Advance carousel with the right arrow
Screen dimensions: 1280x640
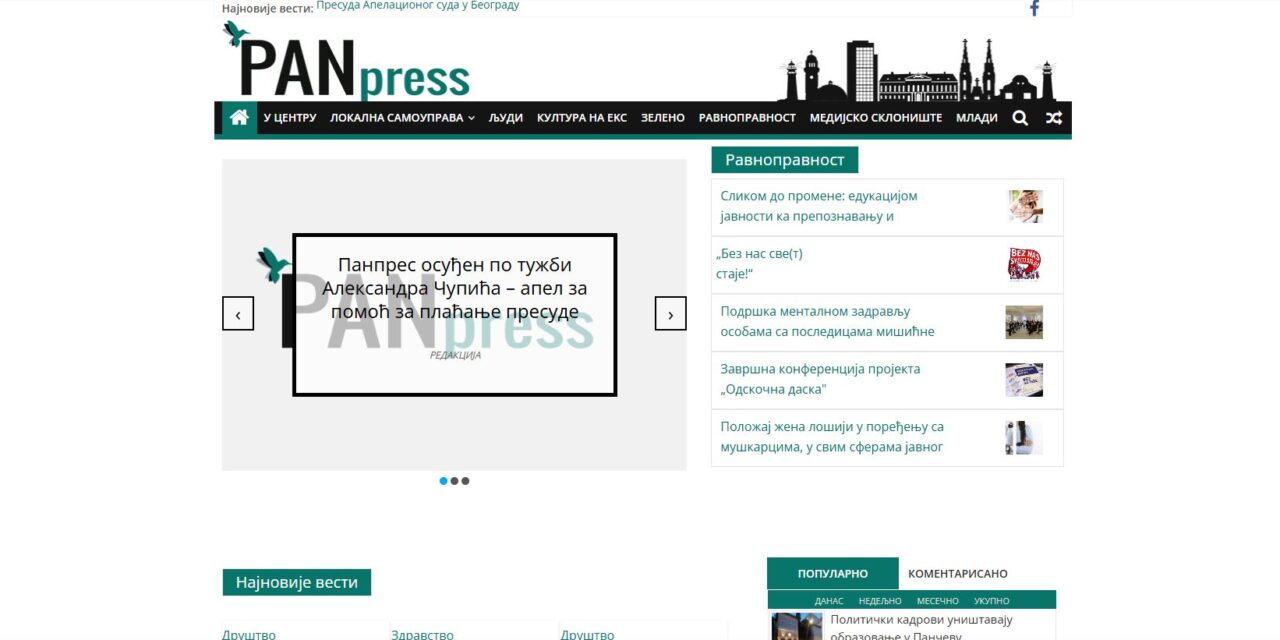click(671, 313)
